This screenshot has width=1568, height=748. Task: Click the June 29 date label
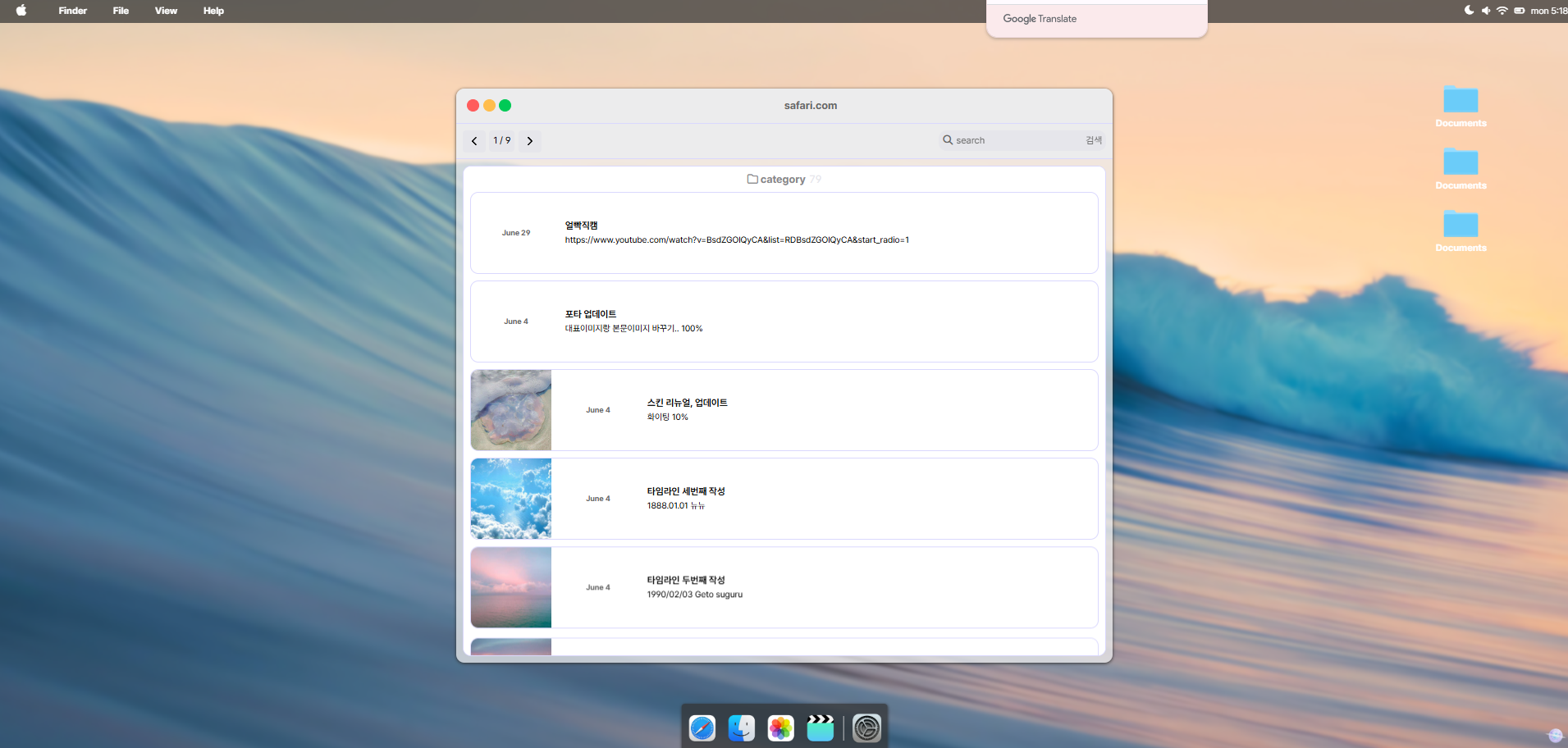click(x=516, y=233)
